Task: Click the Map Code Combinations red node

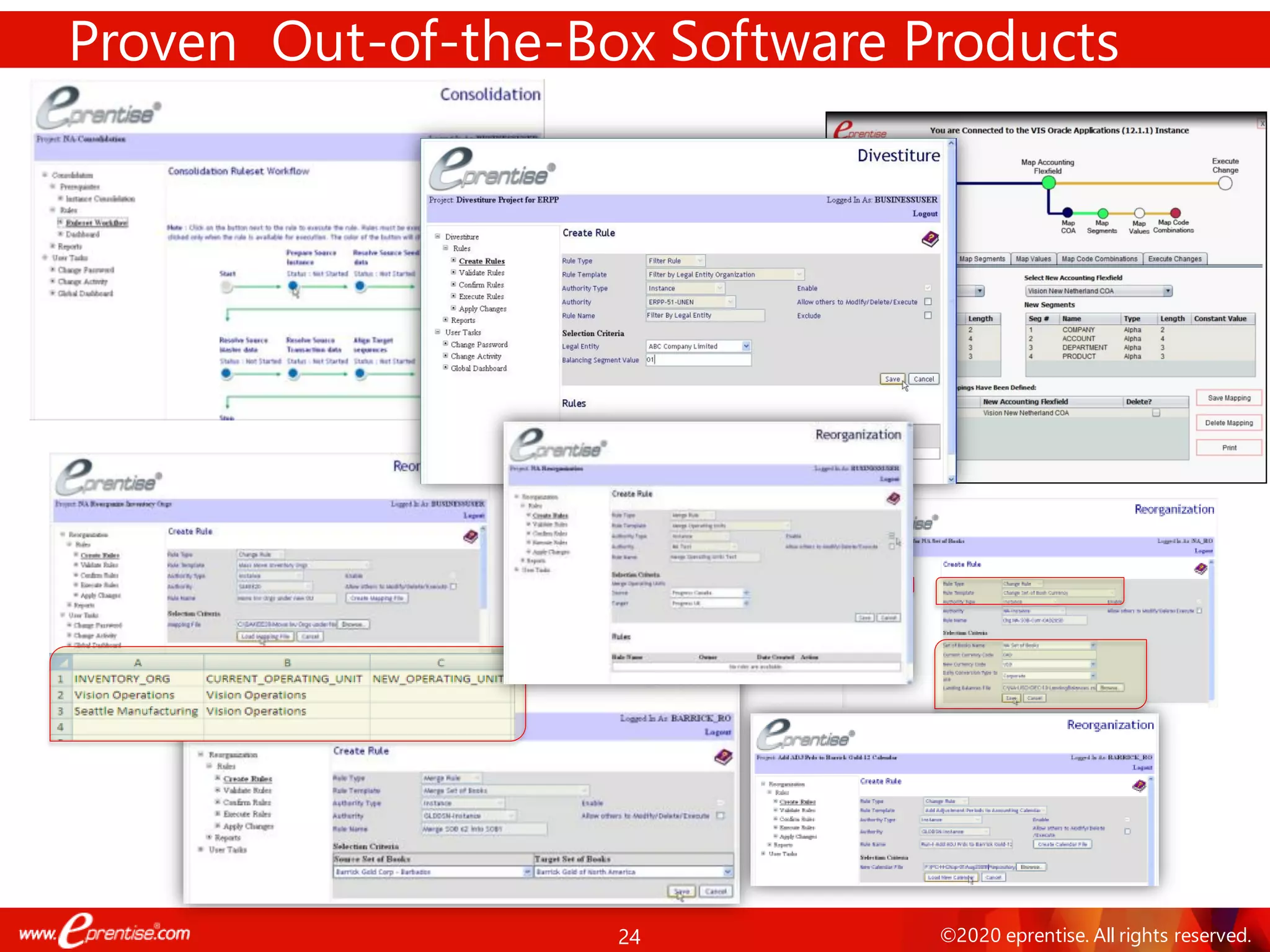Action: click(x=1175, y=213)
